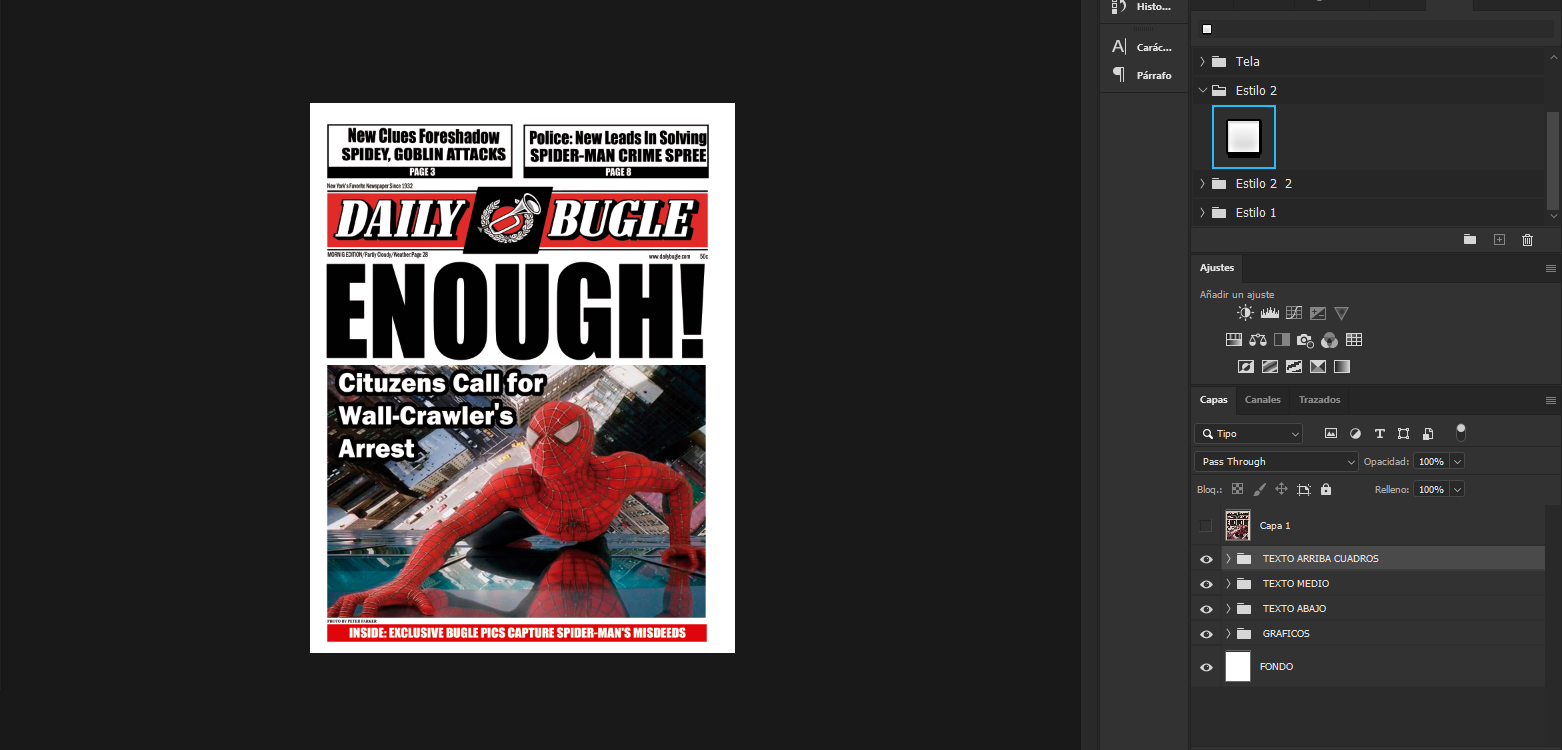Select the Capas tab

coord(1214,400)
